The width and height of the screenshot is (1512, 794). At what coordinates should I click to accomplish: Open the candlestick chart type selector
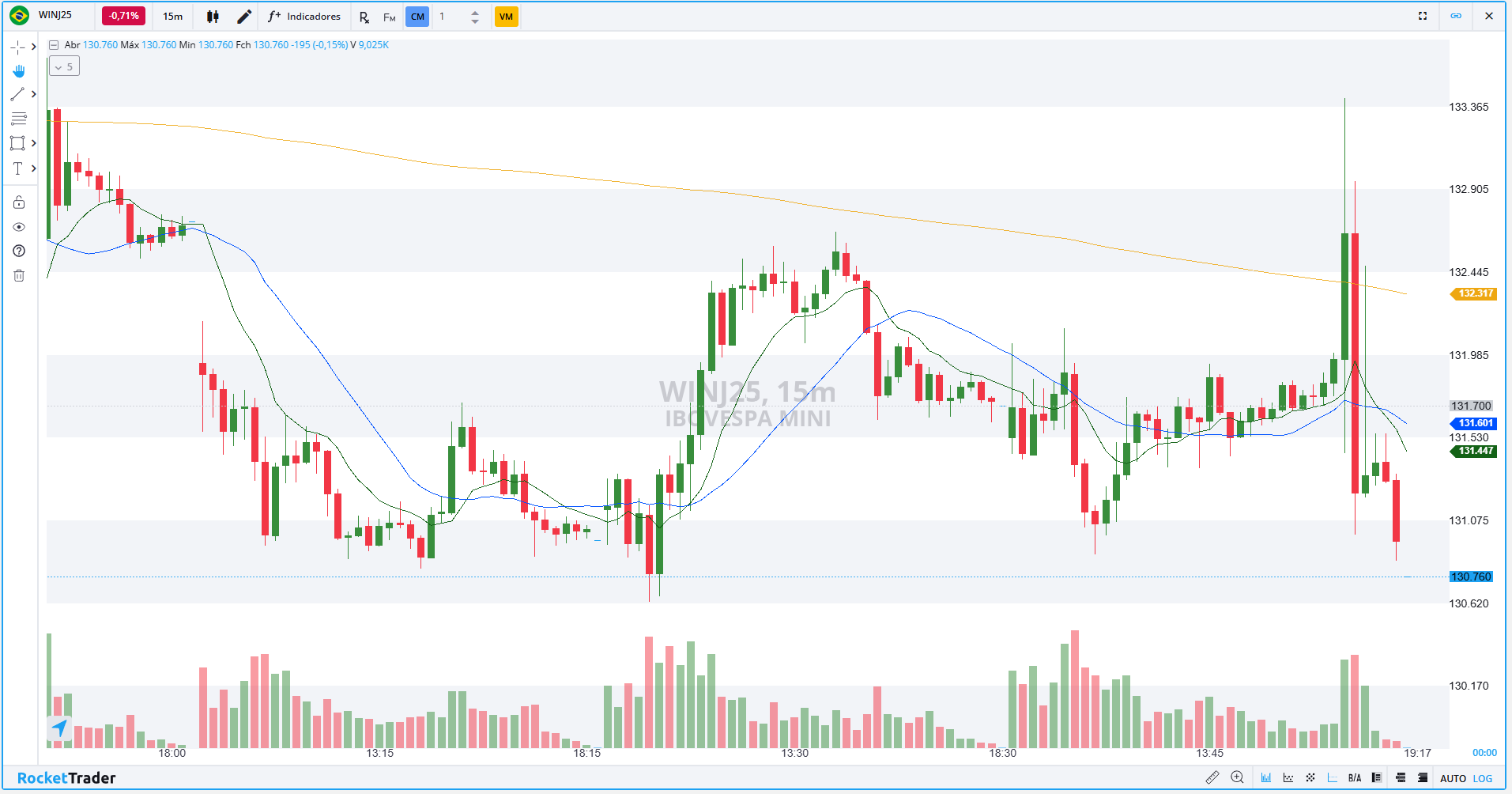(x=213, y=17)
